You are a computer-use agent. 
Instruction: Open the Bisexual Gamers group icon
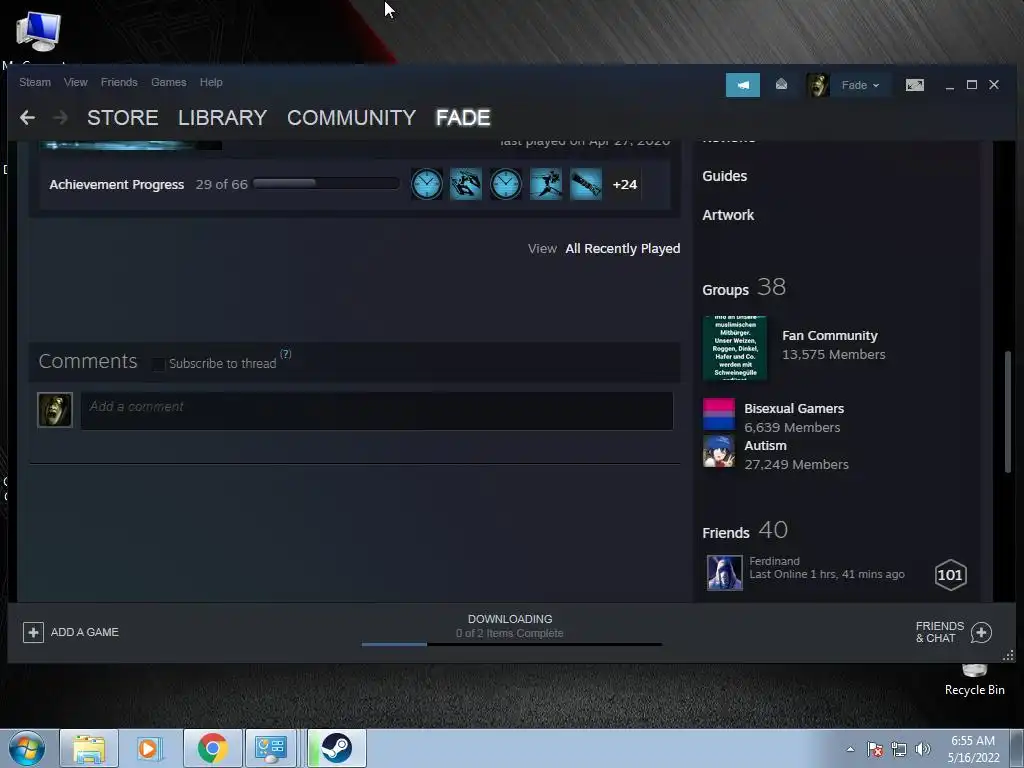pos(718,415)
